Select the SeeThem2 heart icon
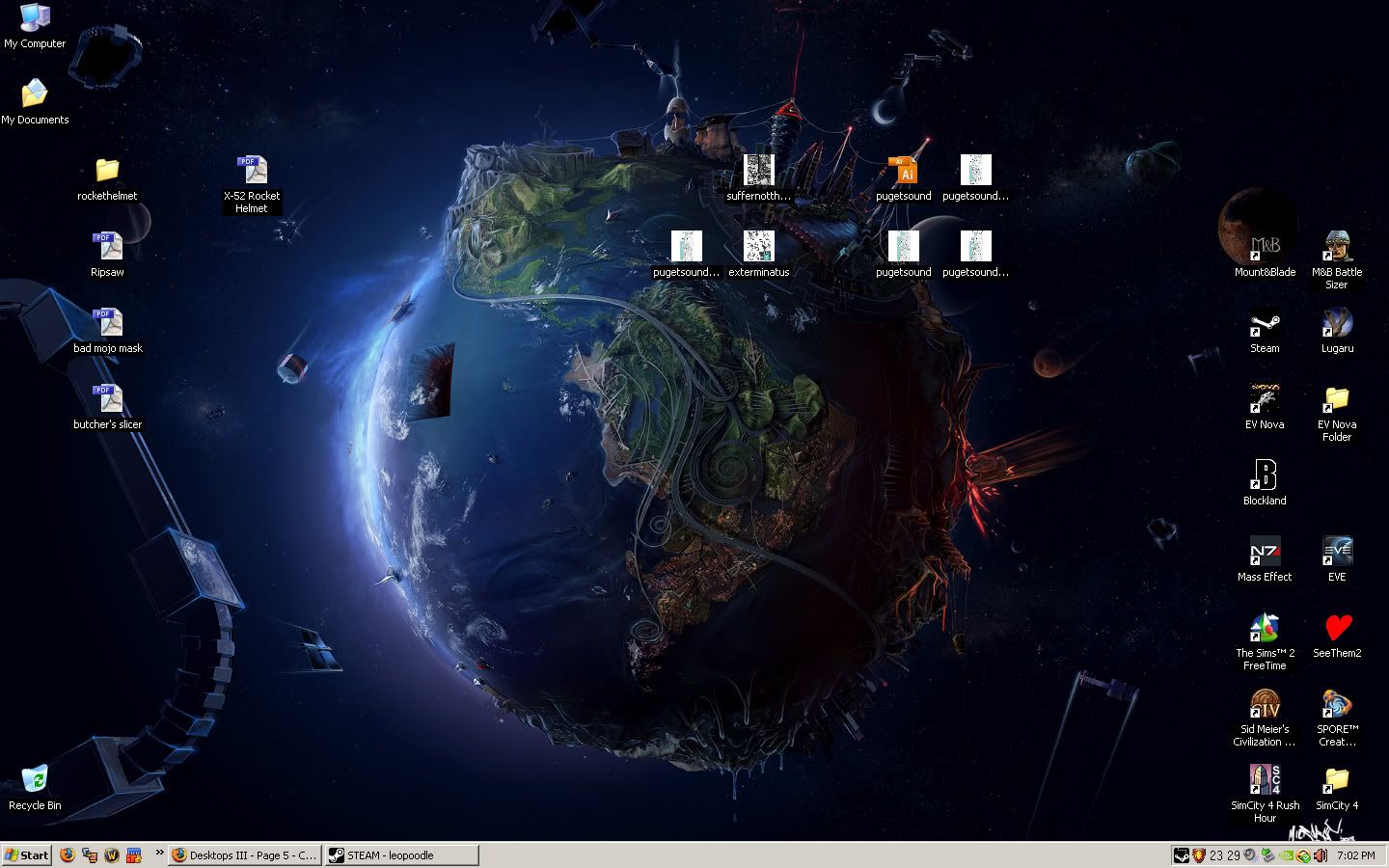1389x868 pixels. click(x=1337, y=636)
